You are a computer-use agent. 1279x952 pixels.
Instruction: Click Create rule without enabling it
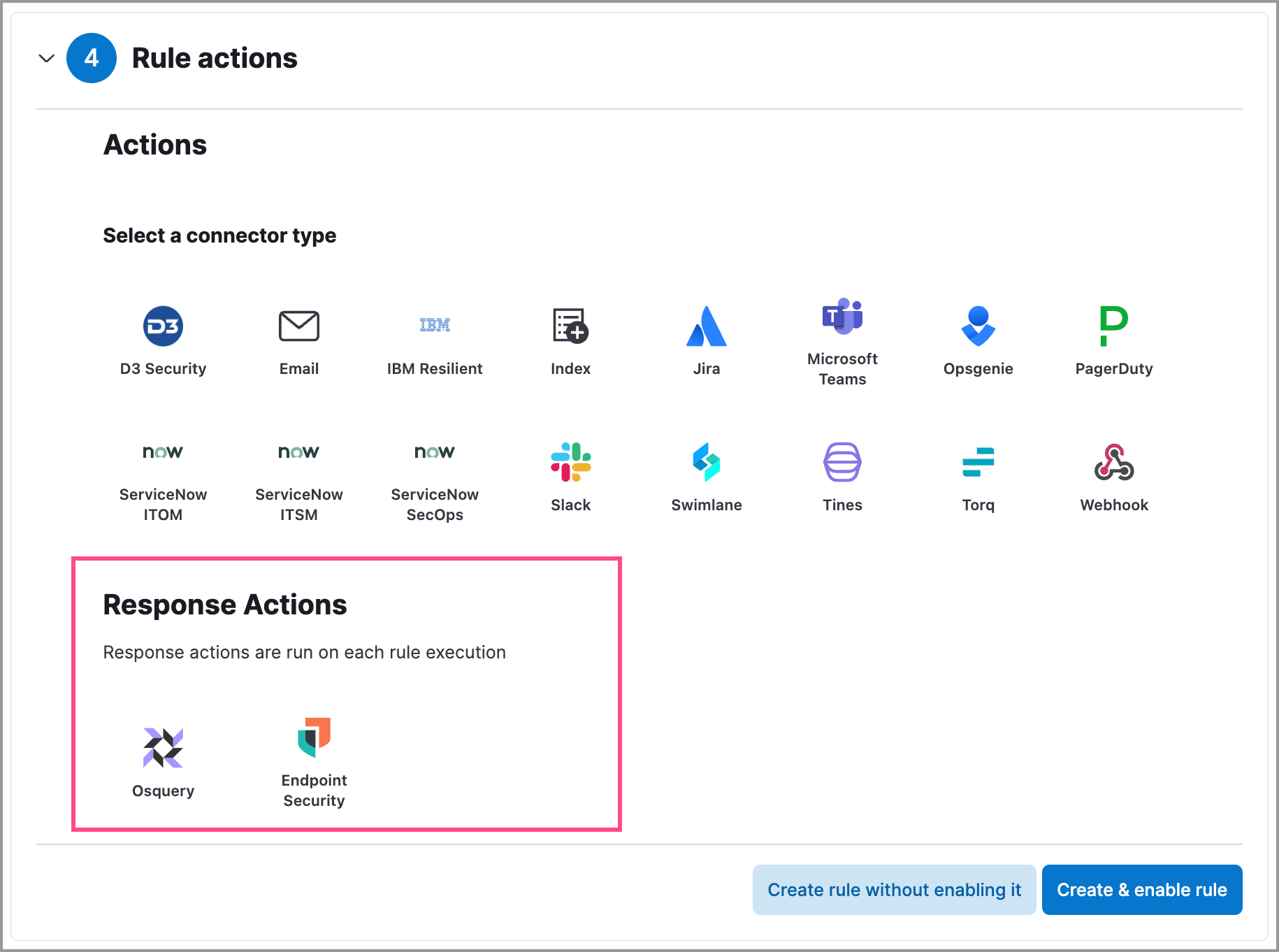(894, 889)
